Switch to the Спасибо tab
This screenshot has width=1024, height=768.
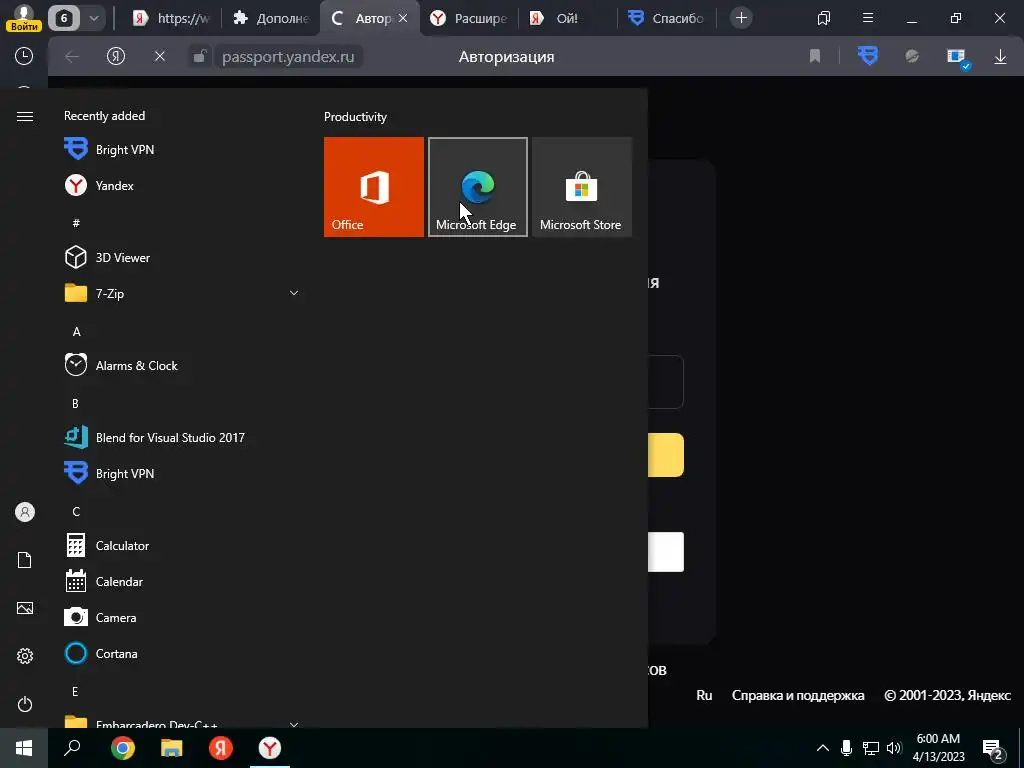666,18
